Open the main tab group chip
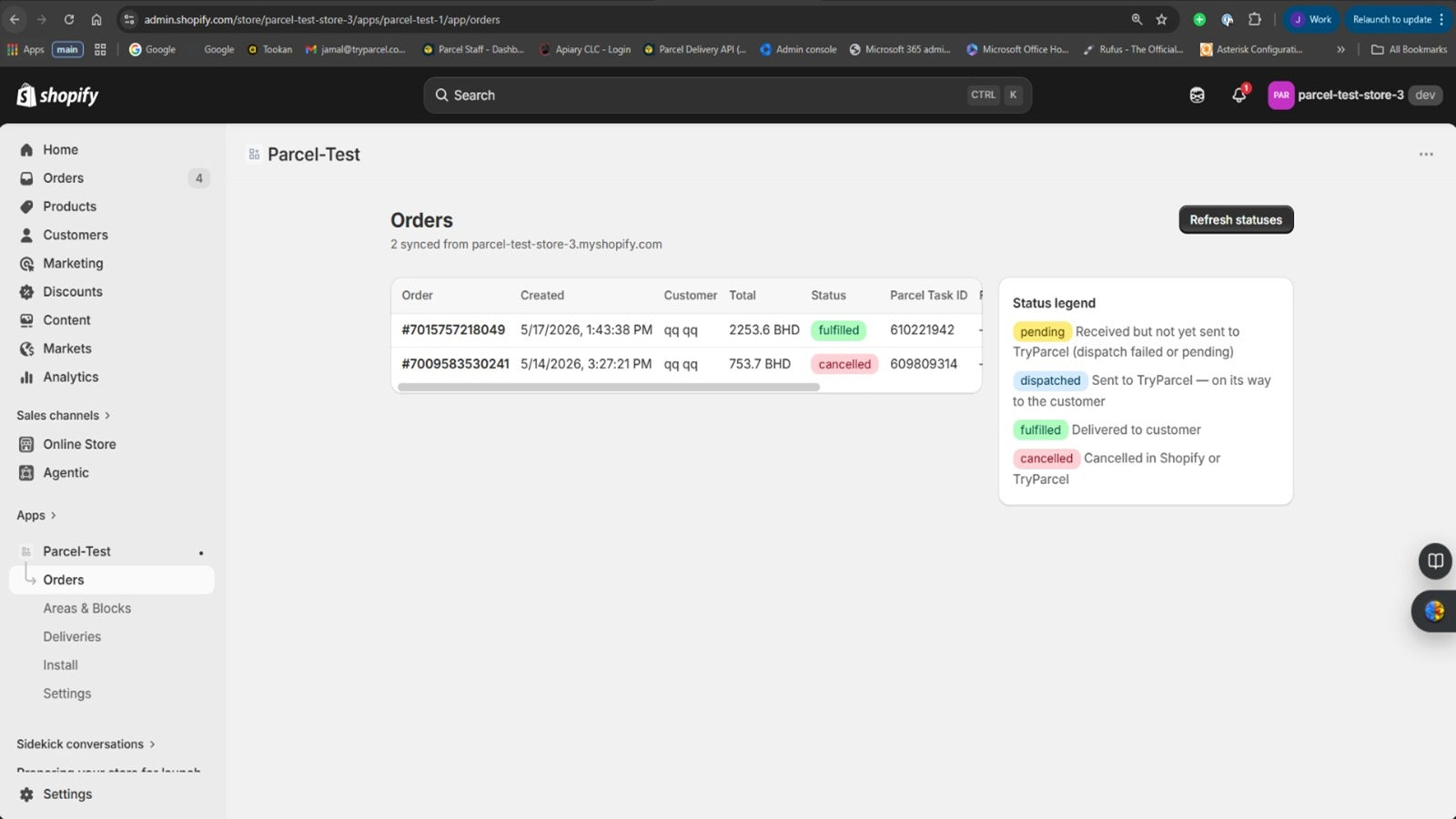The image size is (1456, 819). tap(67, 49)
